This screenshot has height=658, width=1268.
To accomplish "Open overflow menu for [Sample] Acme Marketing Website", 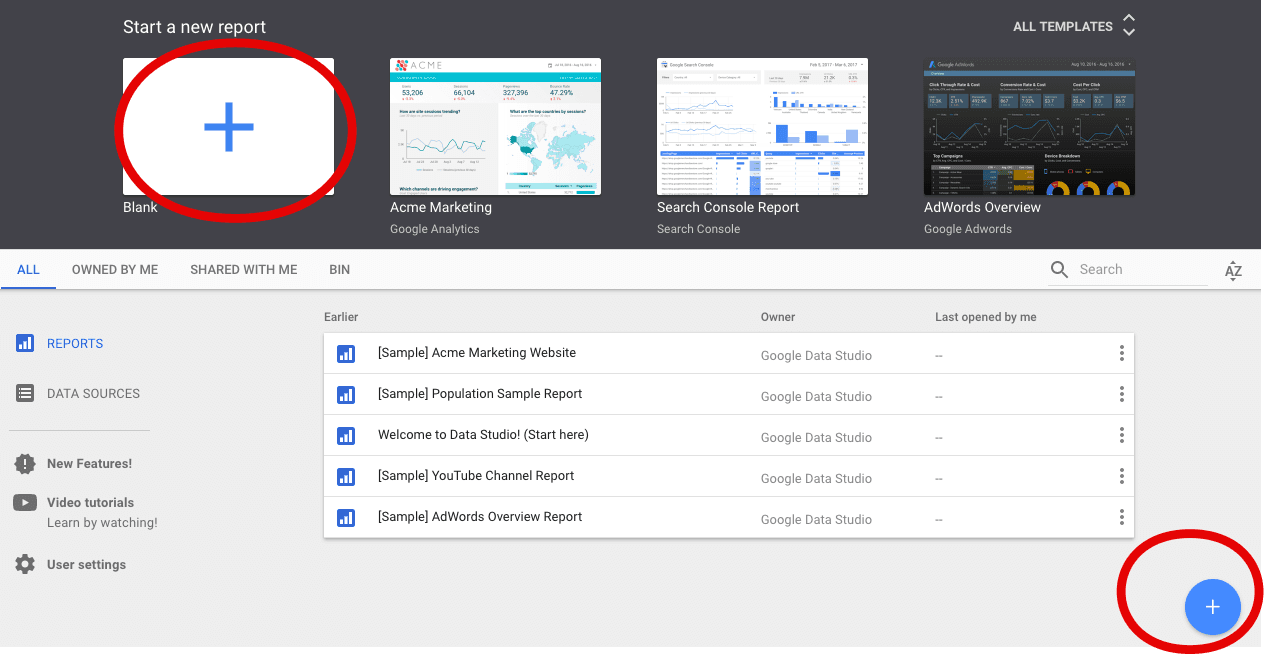I will [1121, 353].
